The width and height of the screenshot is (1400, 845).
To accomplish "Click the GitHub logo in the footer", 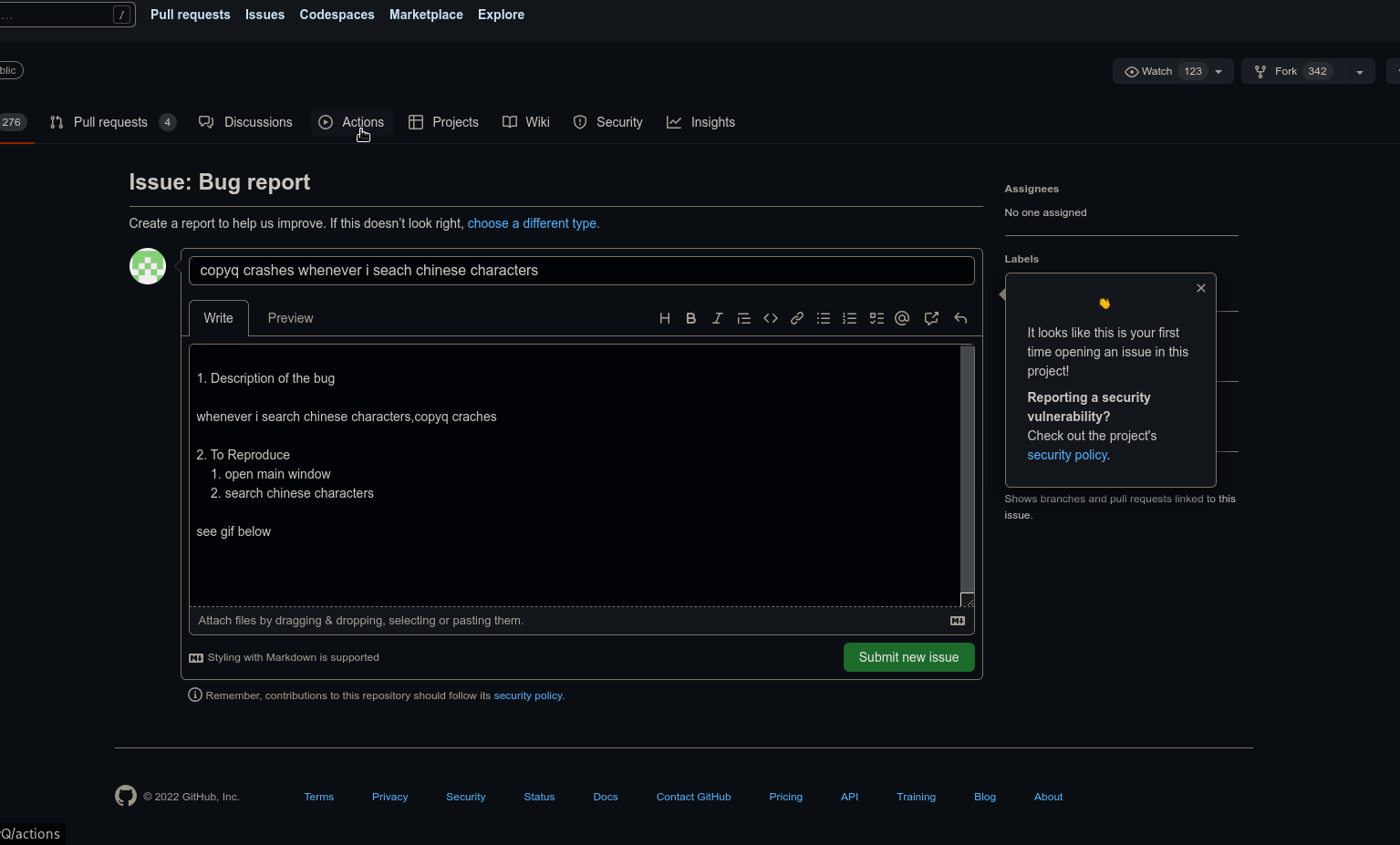I will coord(126,796).
